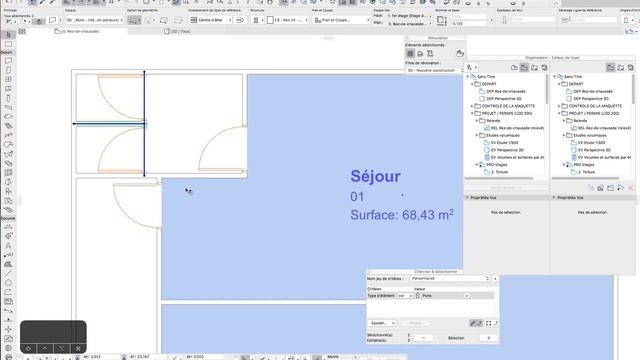Viewport: 640px width, 360px height.
Task: Click right Organizer vertical scrollbar
Action: 633,89
